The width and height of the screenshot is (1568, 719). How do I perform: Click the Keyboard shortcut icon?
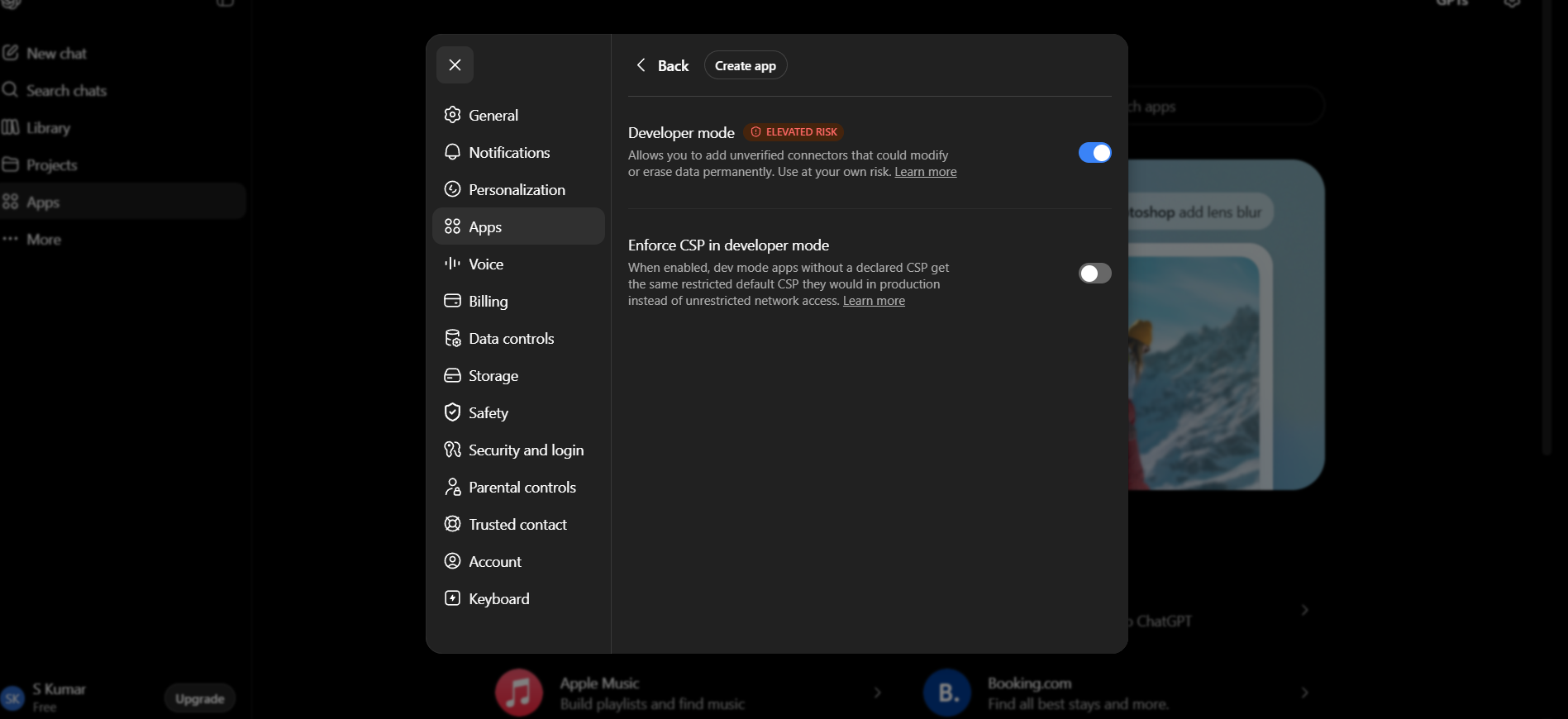(452, 598)
